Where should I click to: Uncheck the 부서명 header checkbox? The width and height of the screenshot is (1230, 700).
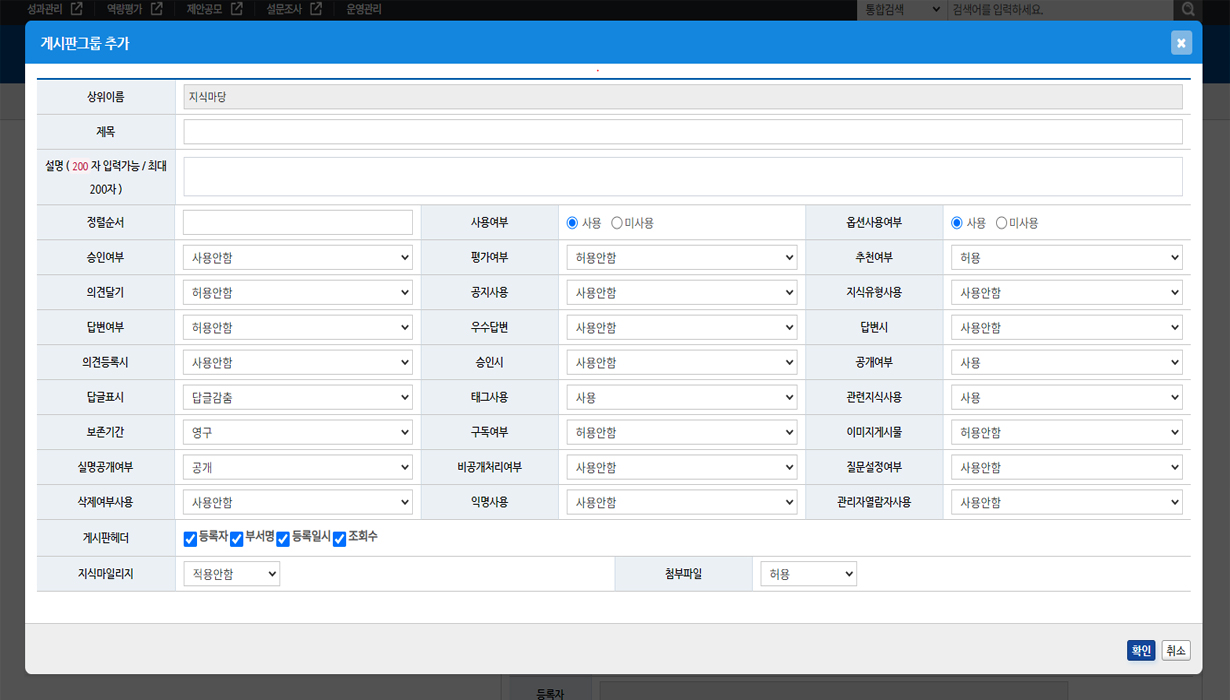pyautogui.click(x=237, y=539)
